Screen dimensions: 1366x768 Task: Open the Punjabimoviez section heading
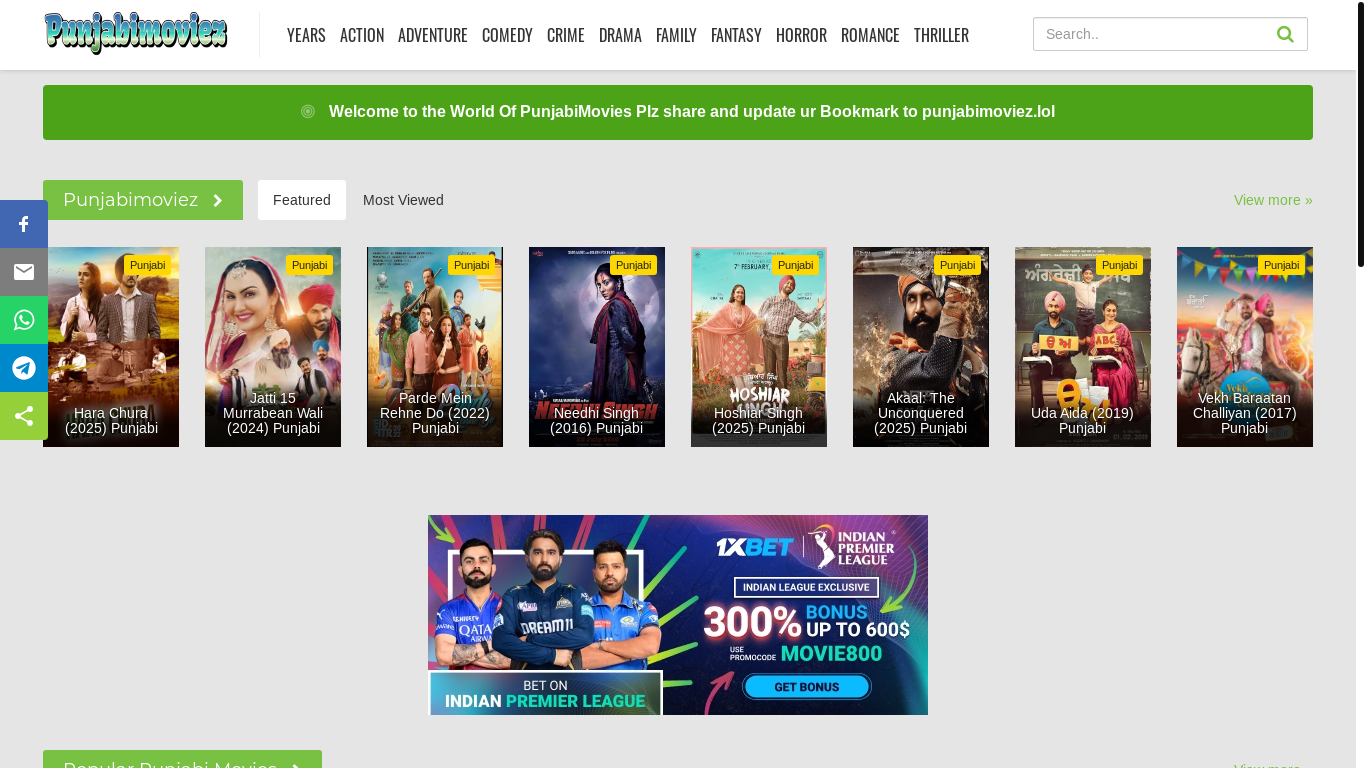coord(143,200)
